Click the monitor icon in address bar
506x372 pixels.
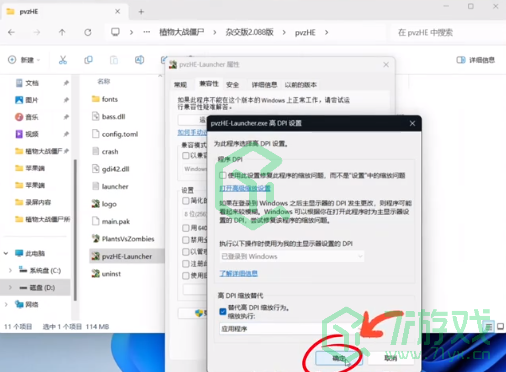tap(115, 32)
